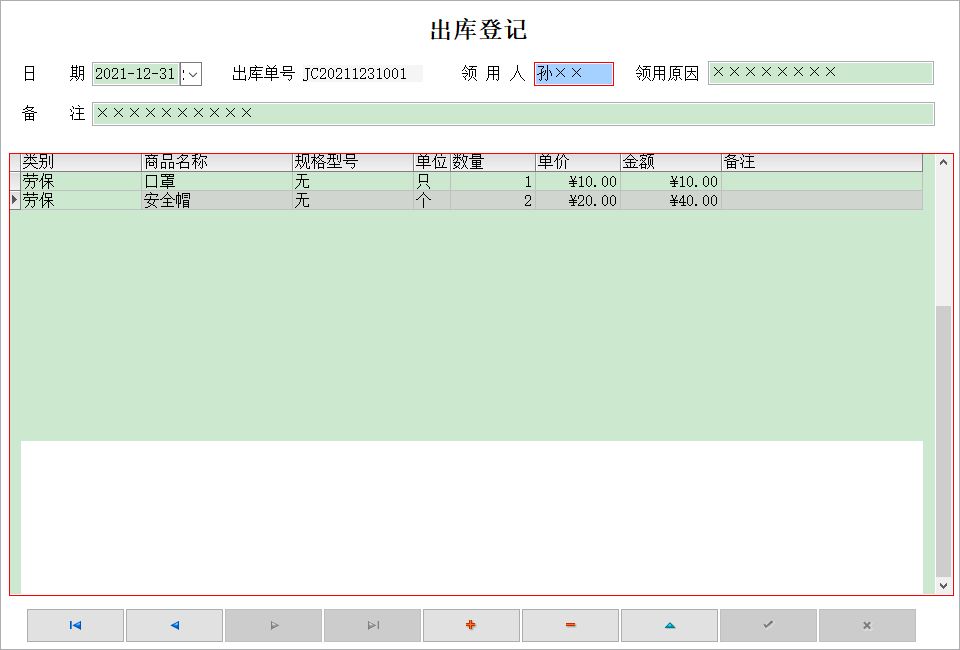This screenshot has width=960, height=650.
Task: Click the 类别 column header
Action: 81,162
